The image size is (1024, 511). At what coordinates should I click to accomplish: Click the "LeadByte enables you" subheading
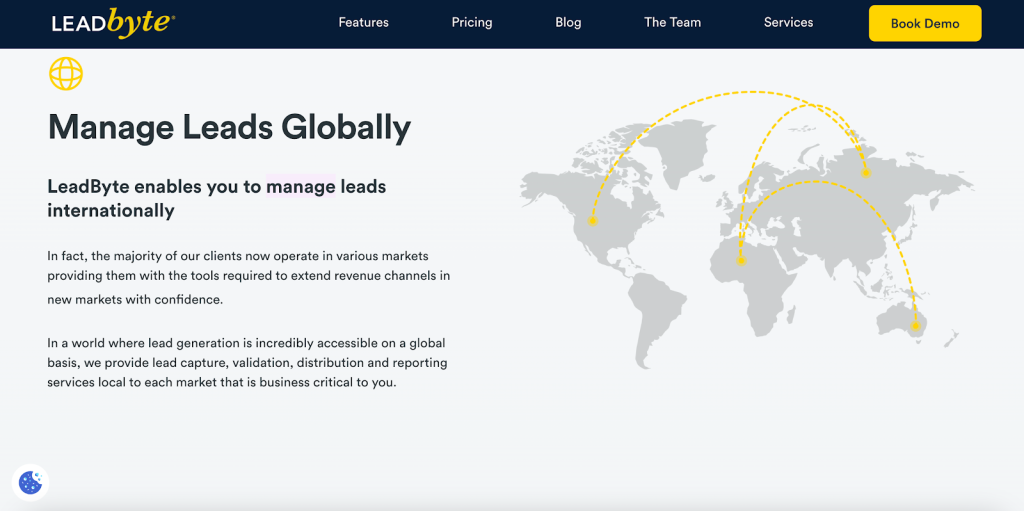[x=217, y=199]
